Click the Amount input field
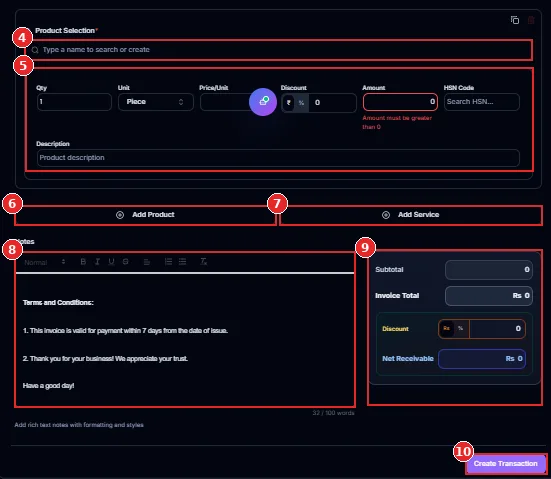 click(x=400, y=102)
